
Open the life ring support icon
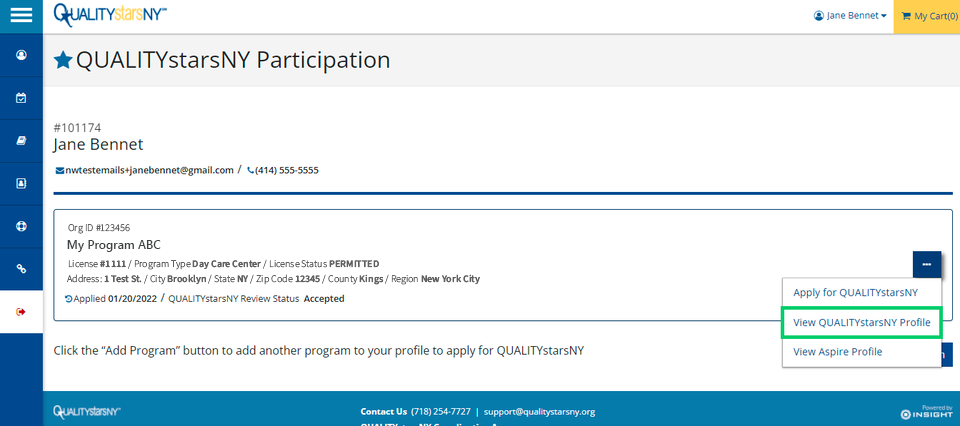point(21,226)
